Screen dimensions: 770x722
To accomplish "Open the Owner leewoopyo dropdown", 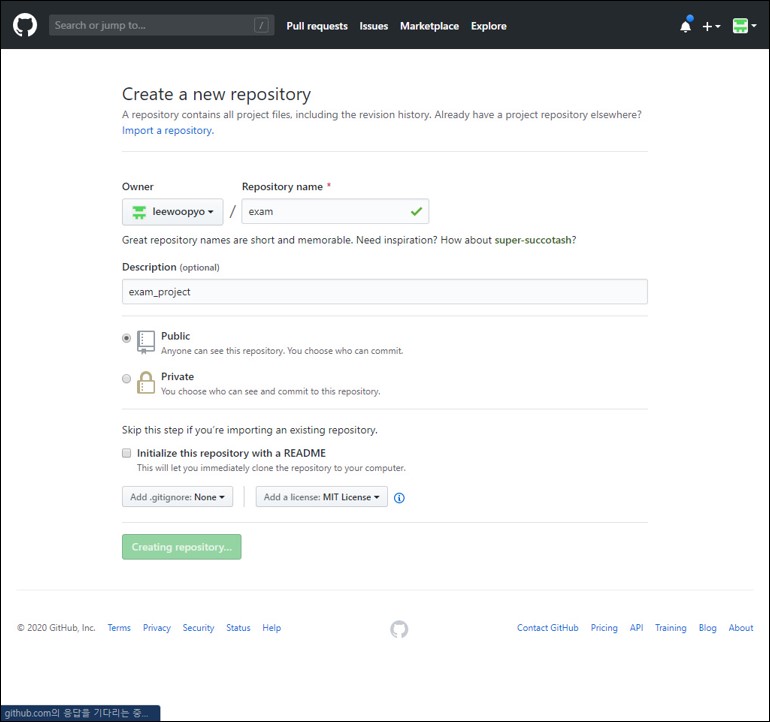I will [172, 212].
